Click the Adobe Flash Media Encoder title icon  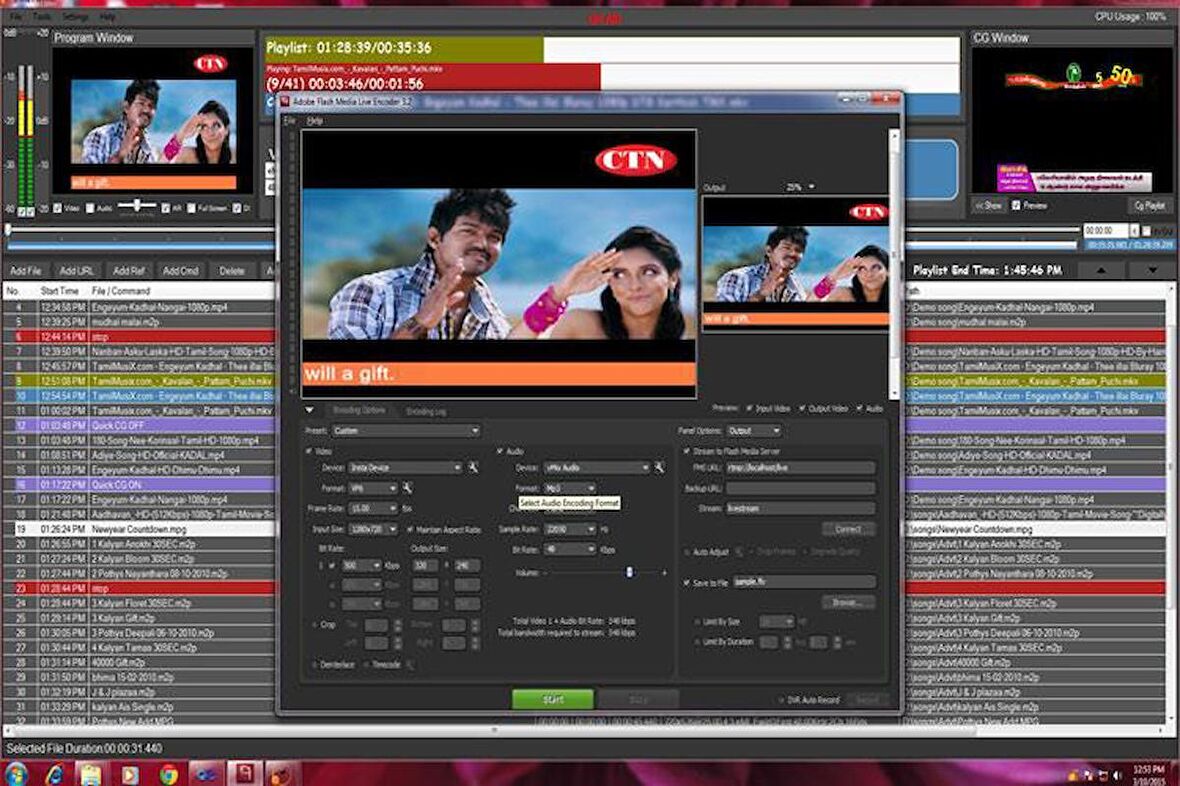285,101
